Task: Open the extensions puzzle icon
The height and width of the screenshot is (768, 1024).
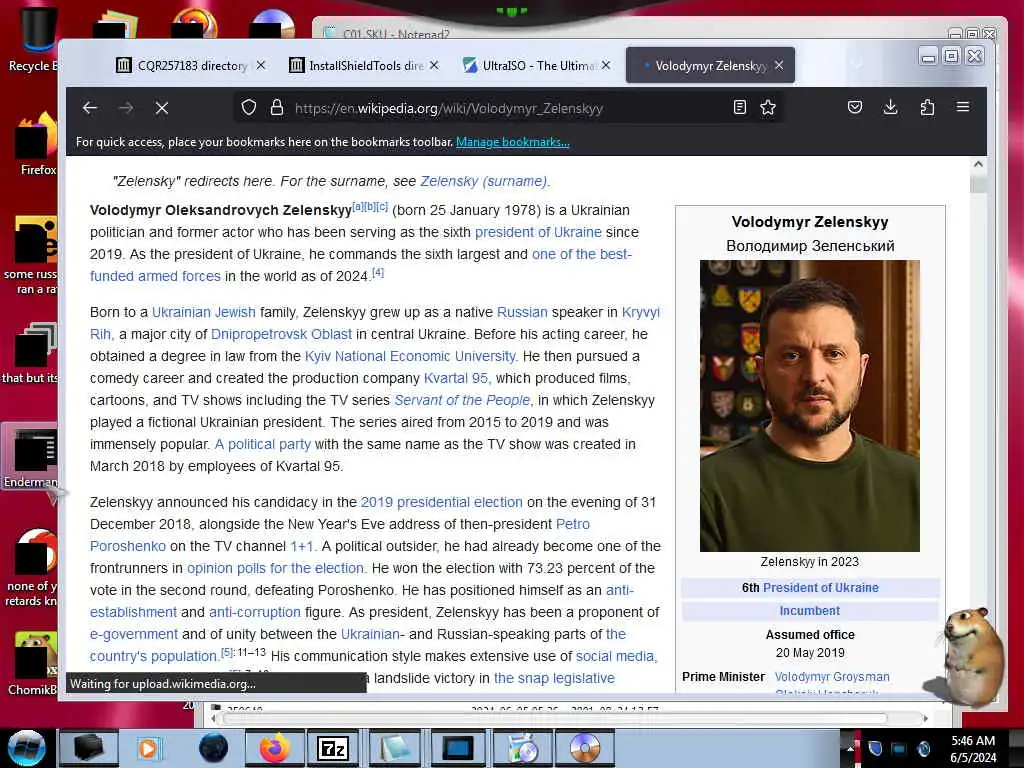Action: tap(927, 107)
